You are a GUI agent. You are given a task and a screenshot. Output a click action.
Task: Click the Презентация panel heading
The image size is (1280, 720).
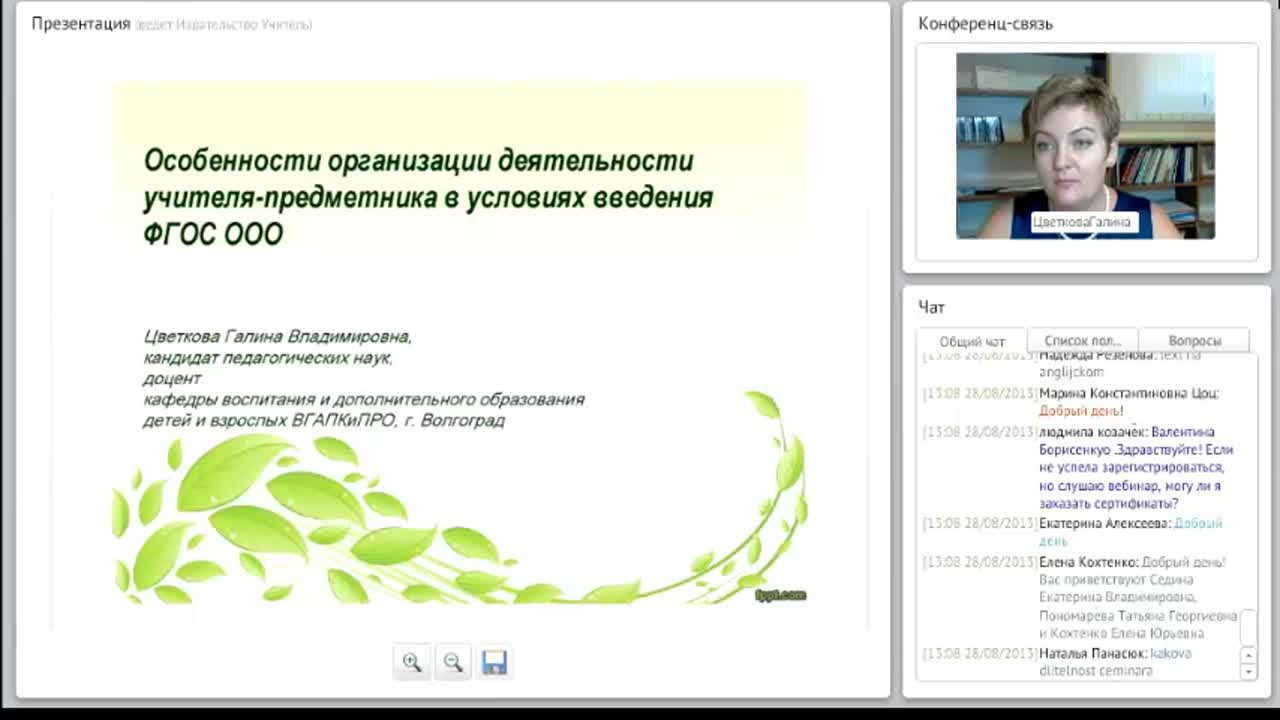tap(81, 23)
